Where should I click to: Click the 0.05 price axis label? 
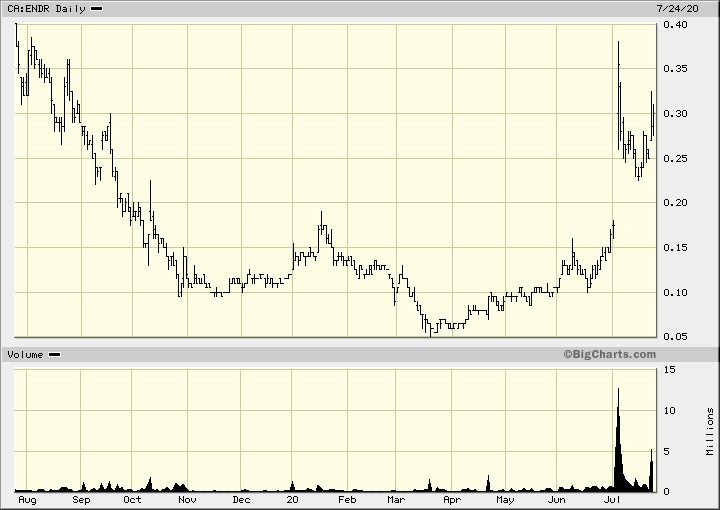pyautogui.click(x=673, y=337)
